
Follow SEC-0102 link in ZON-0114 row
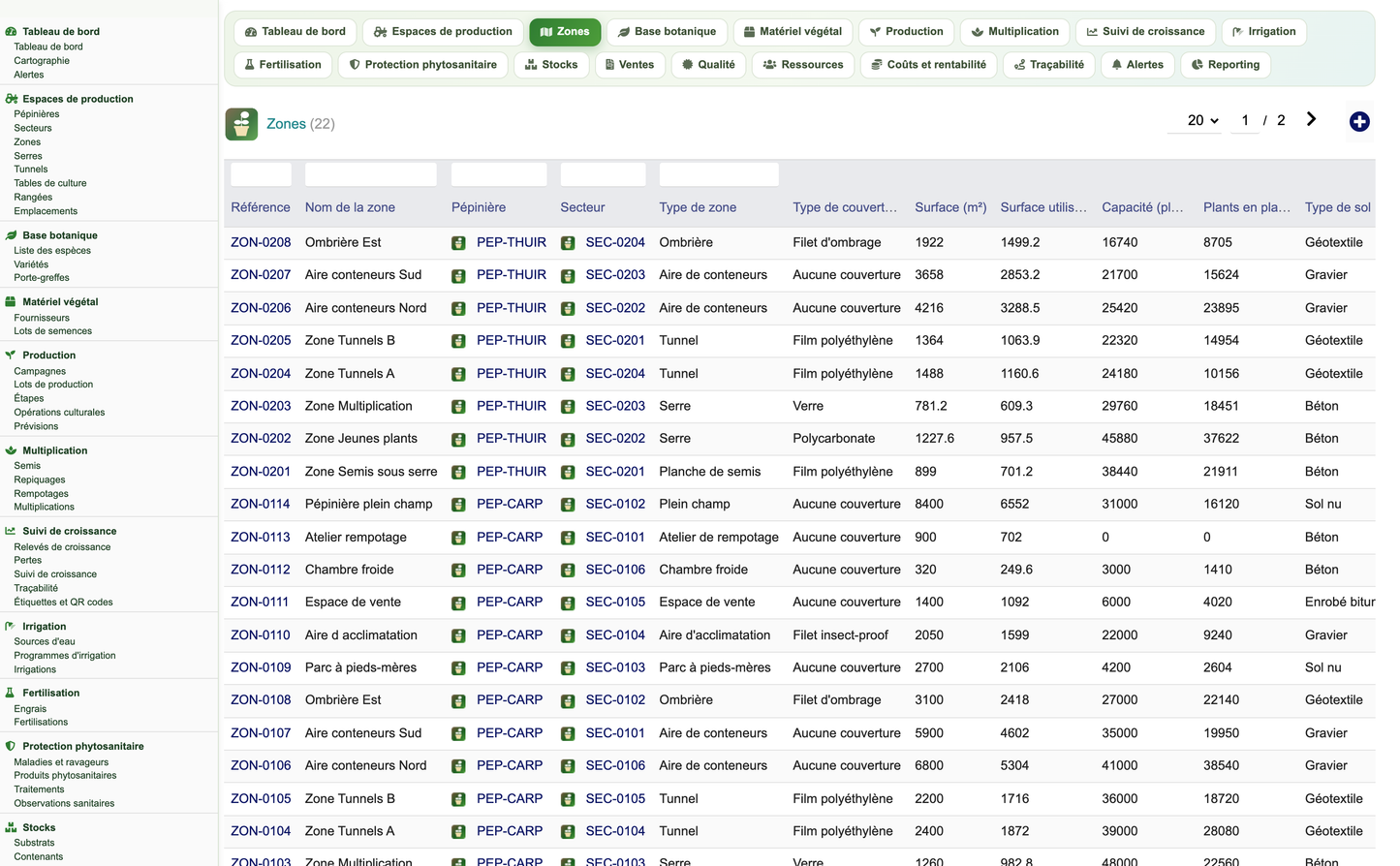[615, 504]
